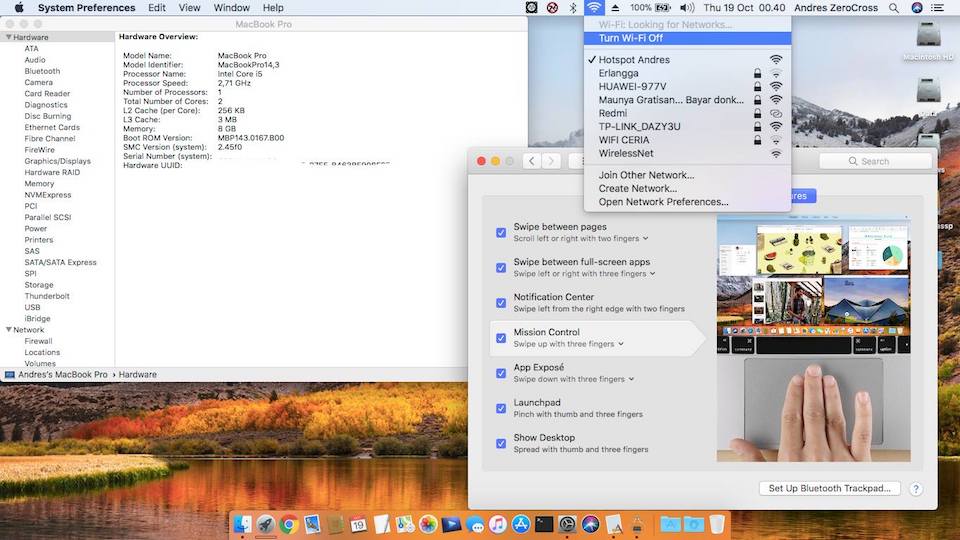Click the Wi-Fi icon in the menu bar
This screenshot has height=540, width=960.
pyautogui.click(x=594, y=8)
